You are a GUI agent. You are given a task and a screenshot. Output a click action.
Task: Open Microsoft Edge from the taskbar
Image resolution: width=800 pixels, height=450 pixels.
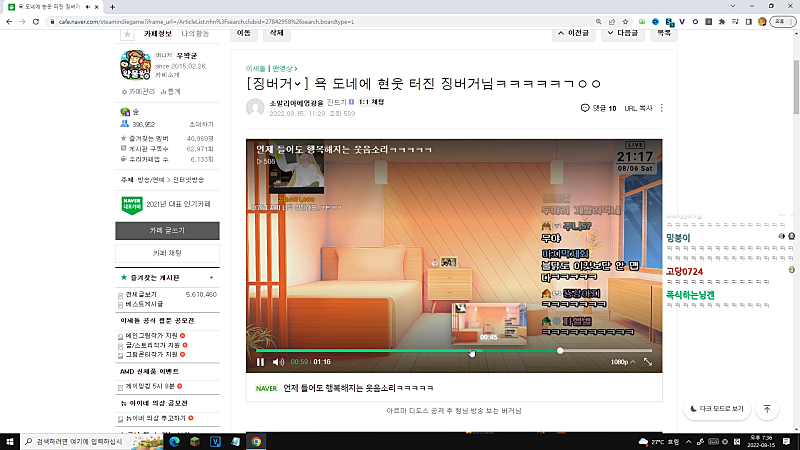[x=172, y=441]
